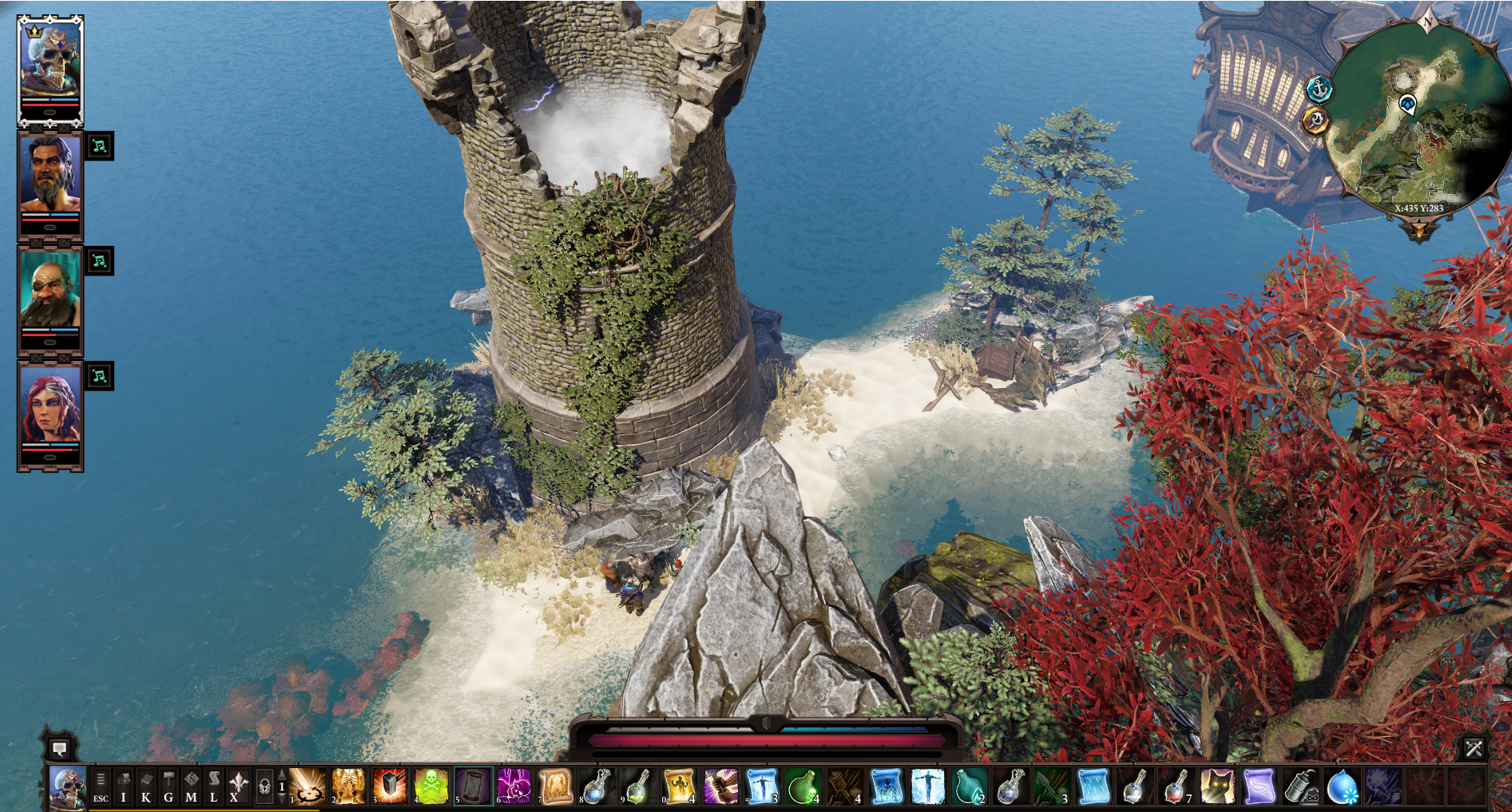Click the gold torch button beside the minimap
Image resolution: width=1512 pixels, height=812 pixels.
(1315, 121)
